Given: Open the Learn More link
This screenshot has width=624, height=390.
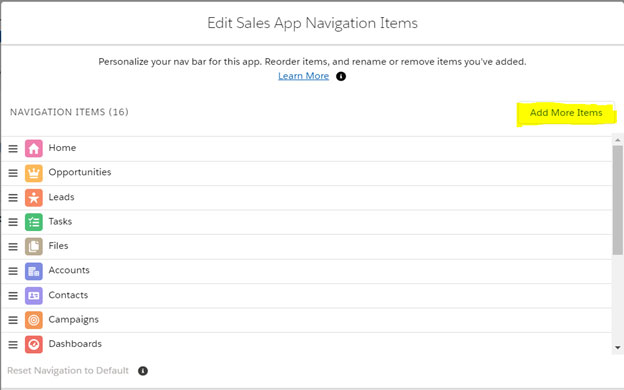Looking at the screenshot, I should [x=303, y=76].
